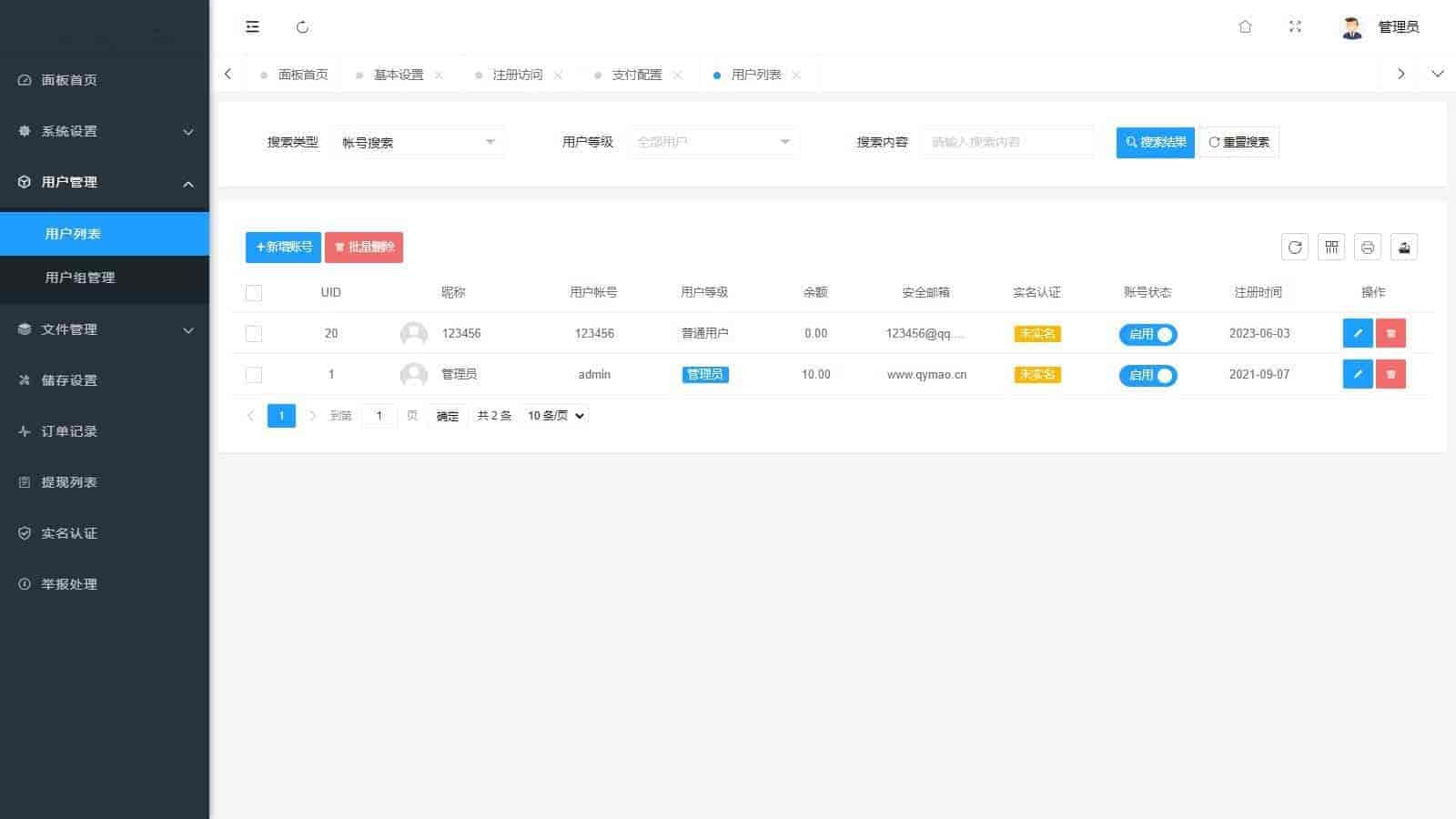The width and height of the screenshot is (1456, 819).
Task: Edit the user 123456 with the pencil icon
Action: 1357,334
